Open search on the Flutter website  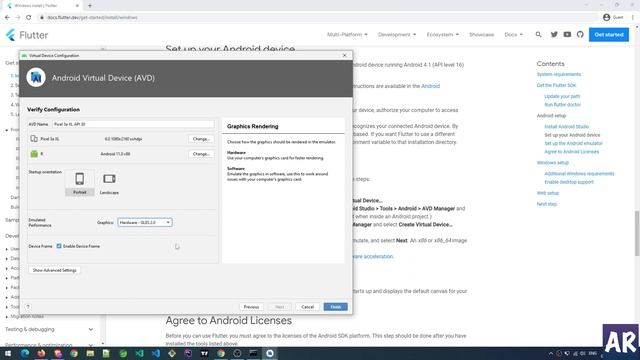click(x=538, y=35)
